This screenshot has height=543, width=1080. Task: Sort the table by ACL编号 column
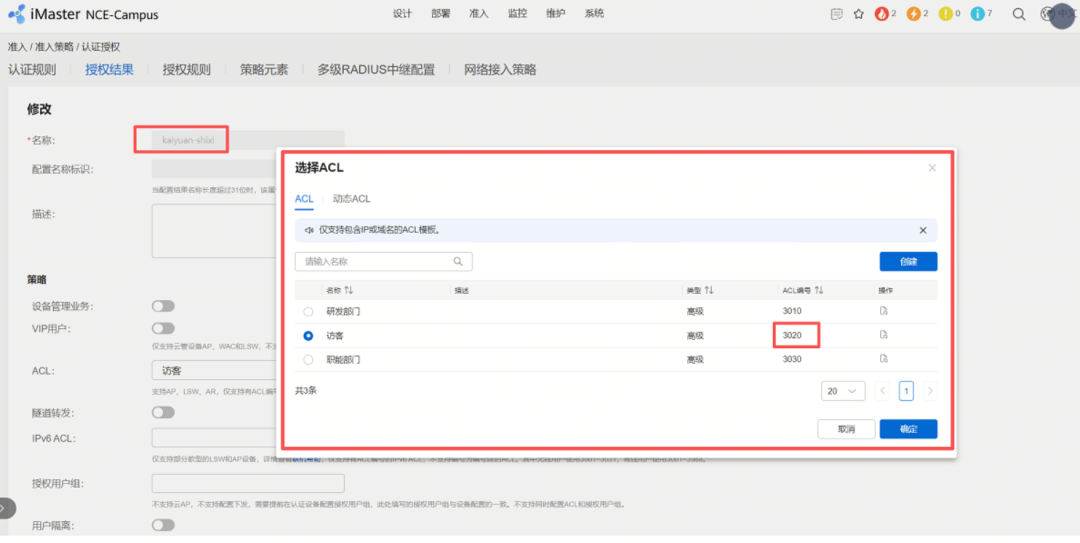tap(818, 291)
